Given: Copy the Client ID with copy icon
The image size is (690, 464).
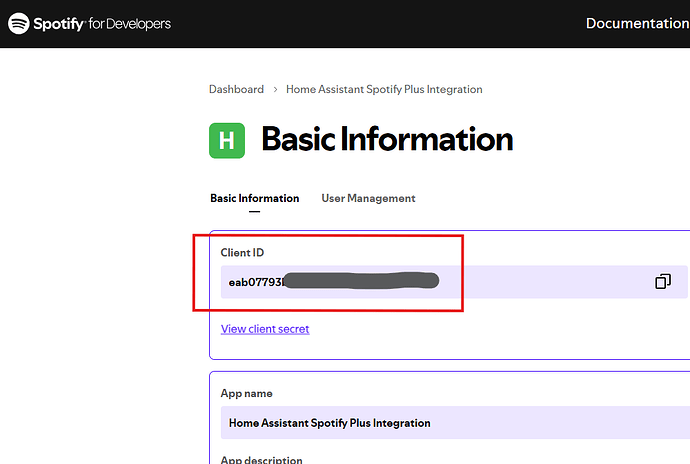Looking at the screenshot, I should 663,281.
